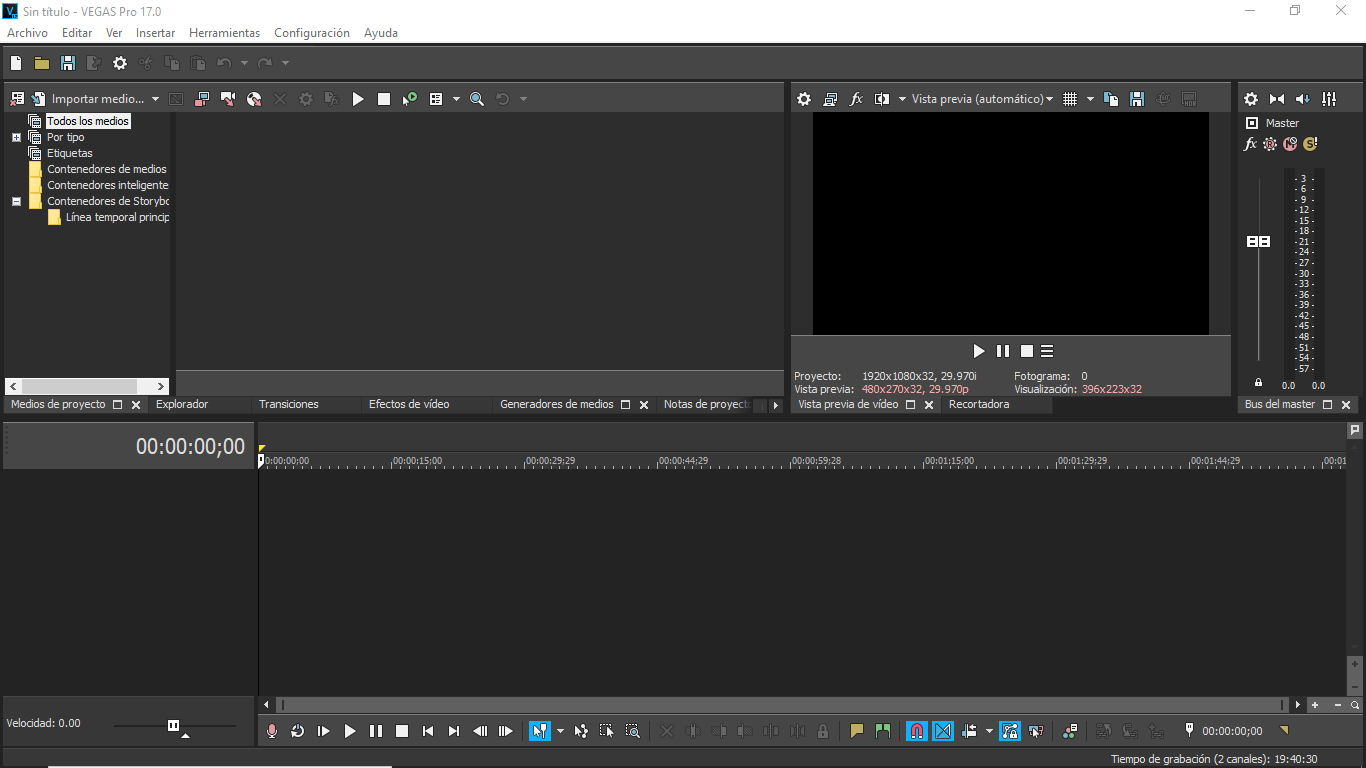Save preview snapshot to file icon
Screen dimensions: 1366x768
(1137, 99)
